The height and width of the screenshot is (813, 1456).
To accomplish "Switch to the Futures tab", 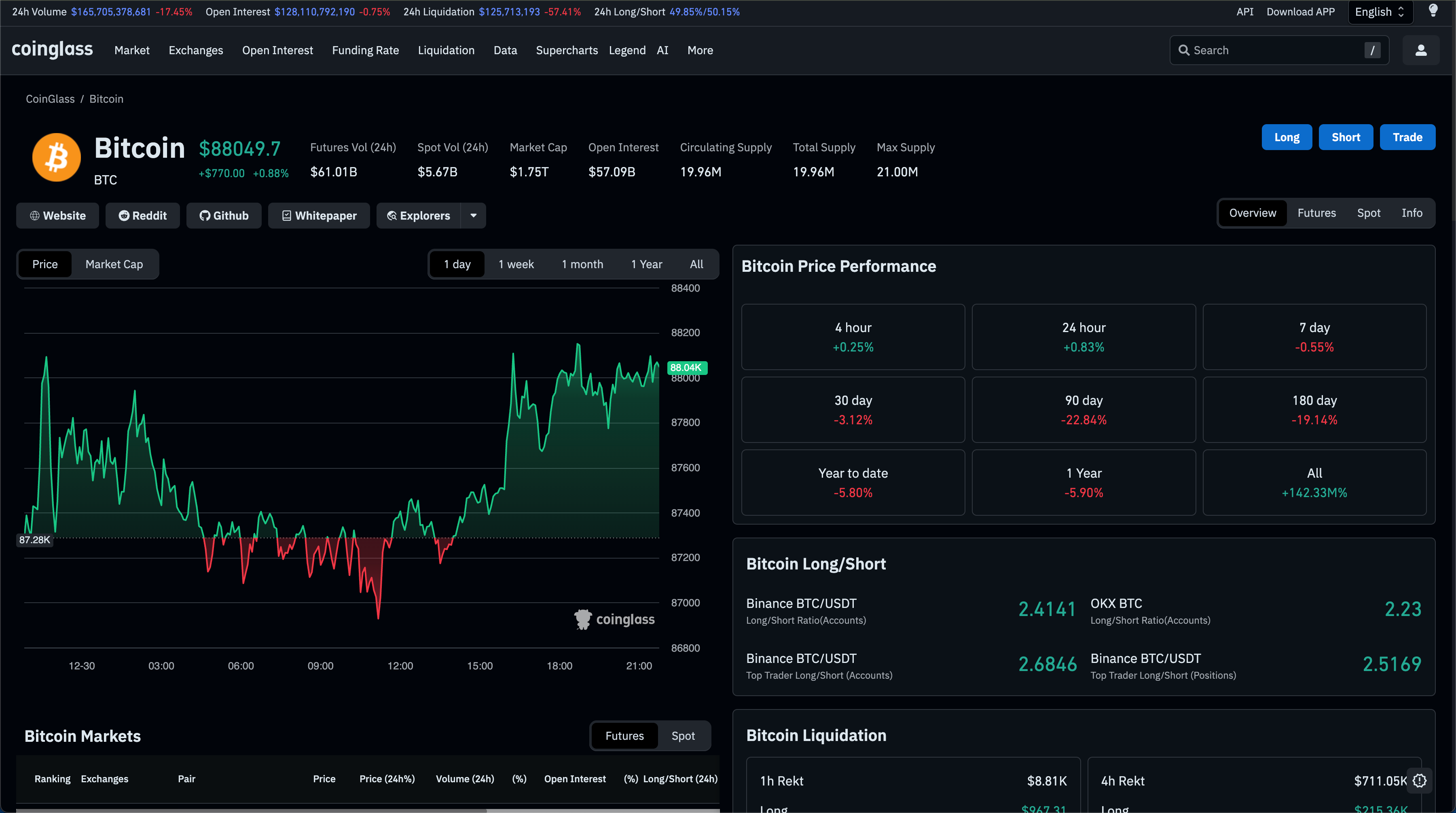I will click(x=1316, y=213).
